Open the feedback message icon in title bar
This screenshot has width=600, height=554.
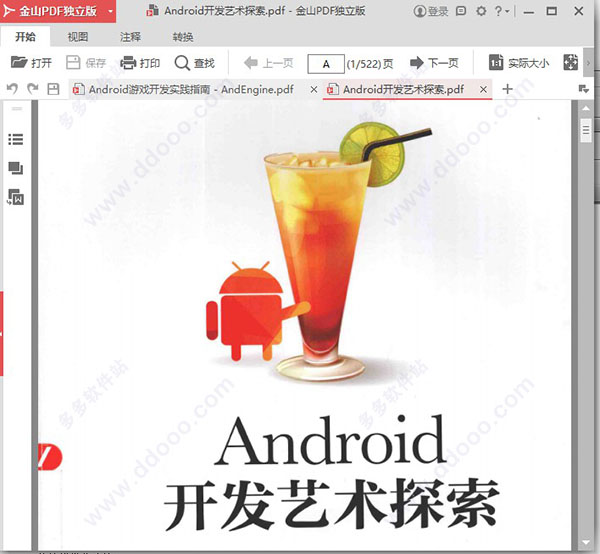click(x=461, y=11)
